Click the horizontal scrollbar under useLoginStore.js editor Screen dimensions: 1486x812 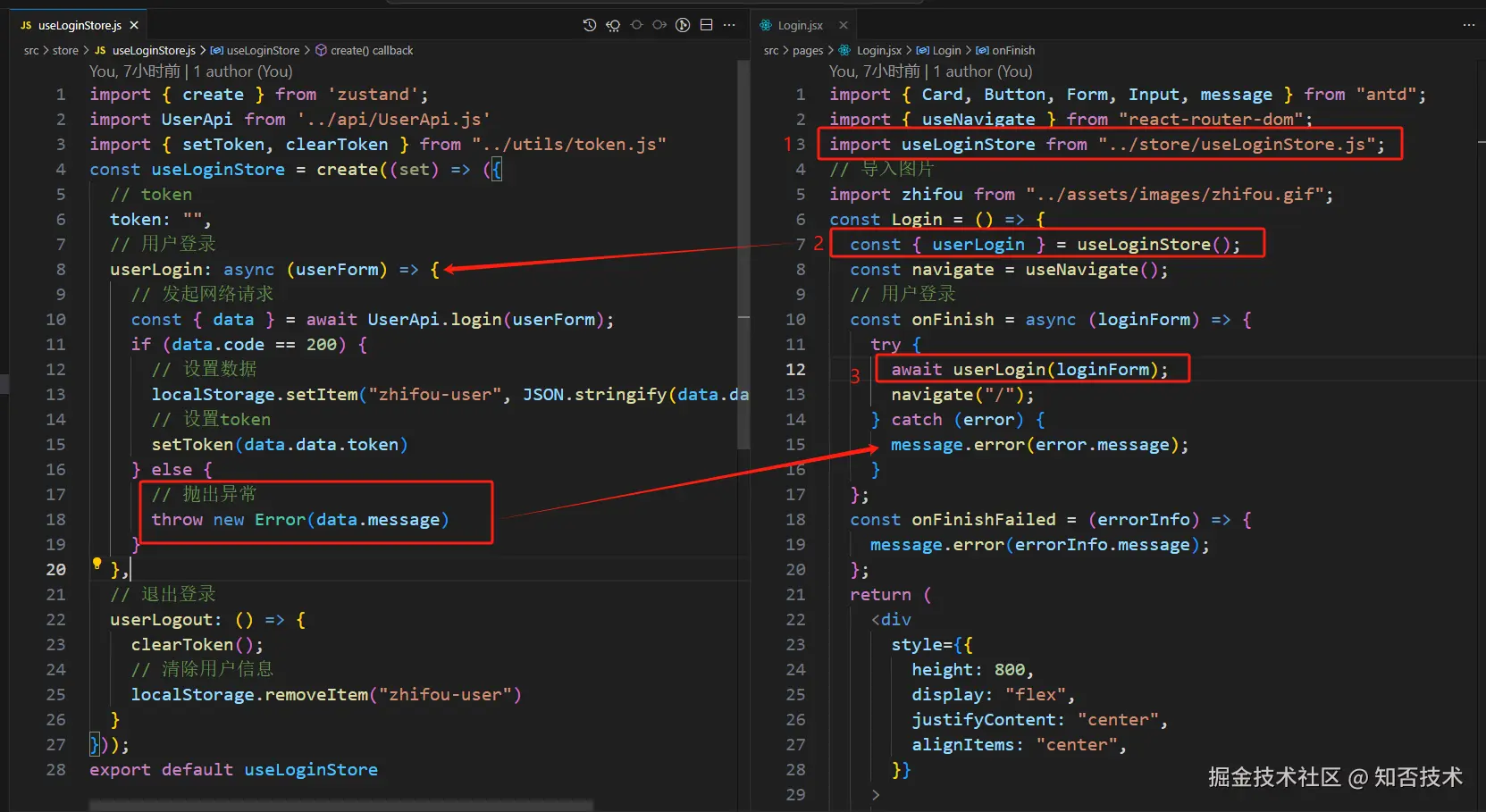click(341, 806)
